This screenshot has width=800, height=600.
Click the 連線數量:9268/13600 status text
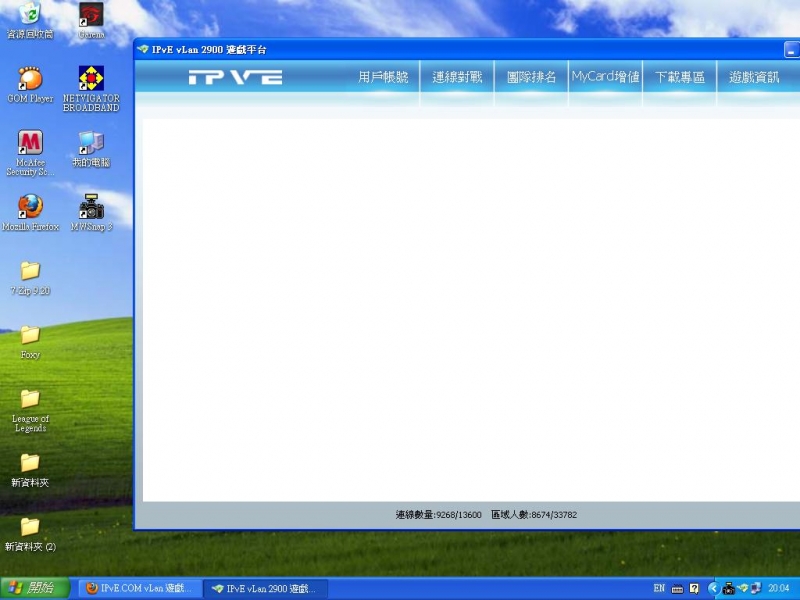pos(439,515)
